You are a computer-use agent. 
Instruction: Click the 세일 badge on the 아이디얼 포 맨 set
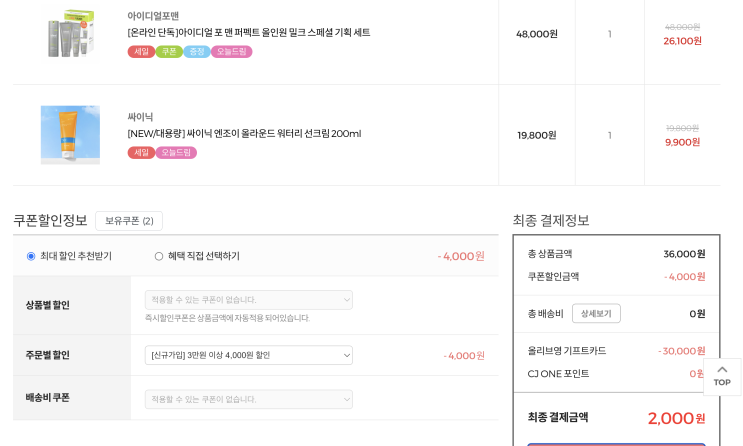click(x=141, y=51)
